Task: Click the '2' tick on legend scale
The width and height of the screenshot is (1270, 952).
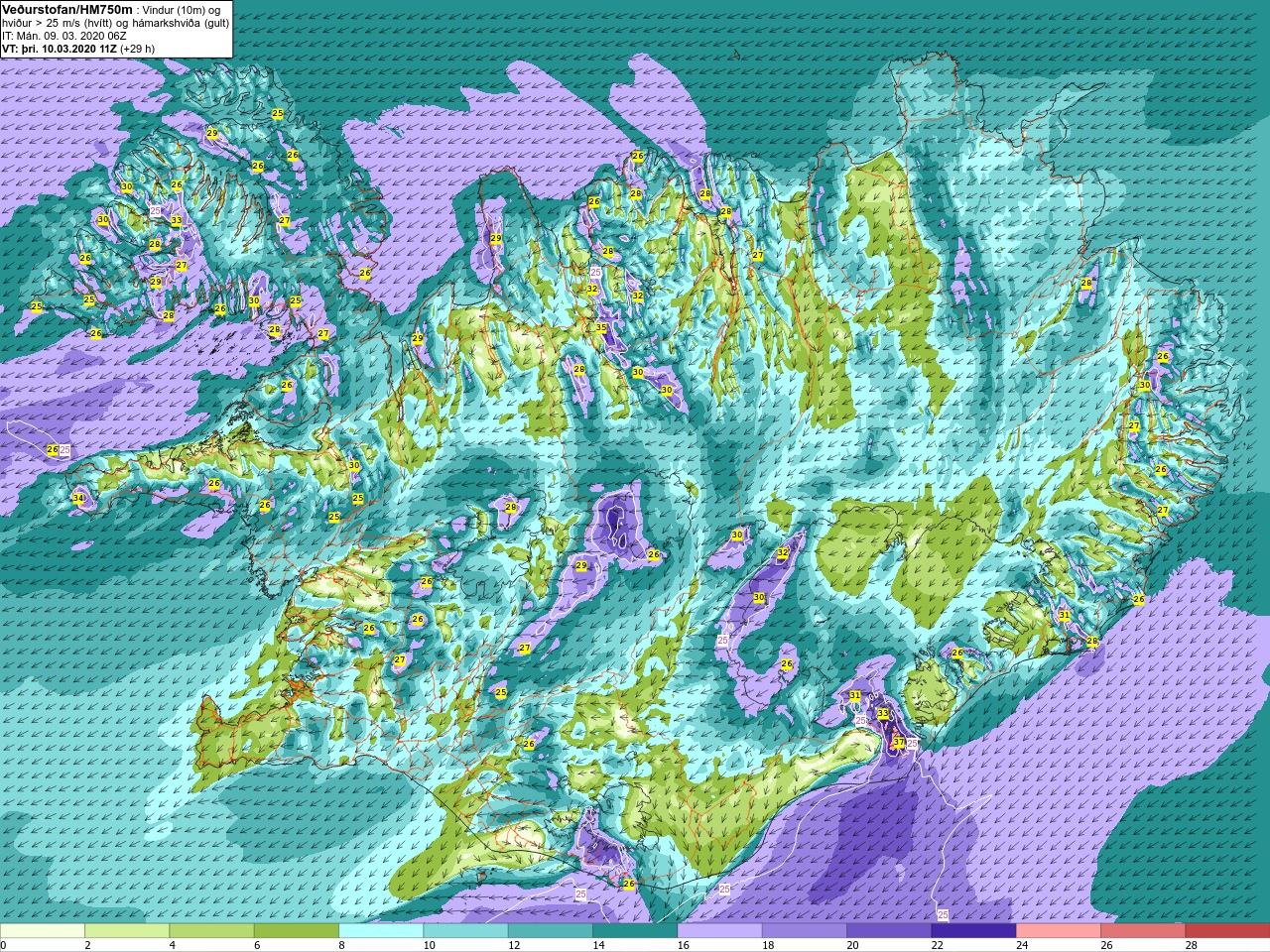Action: tap(87, 946)
